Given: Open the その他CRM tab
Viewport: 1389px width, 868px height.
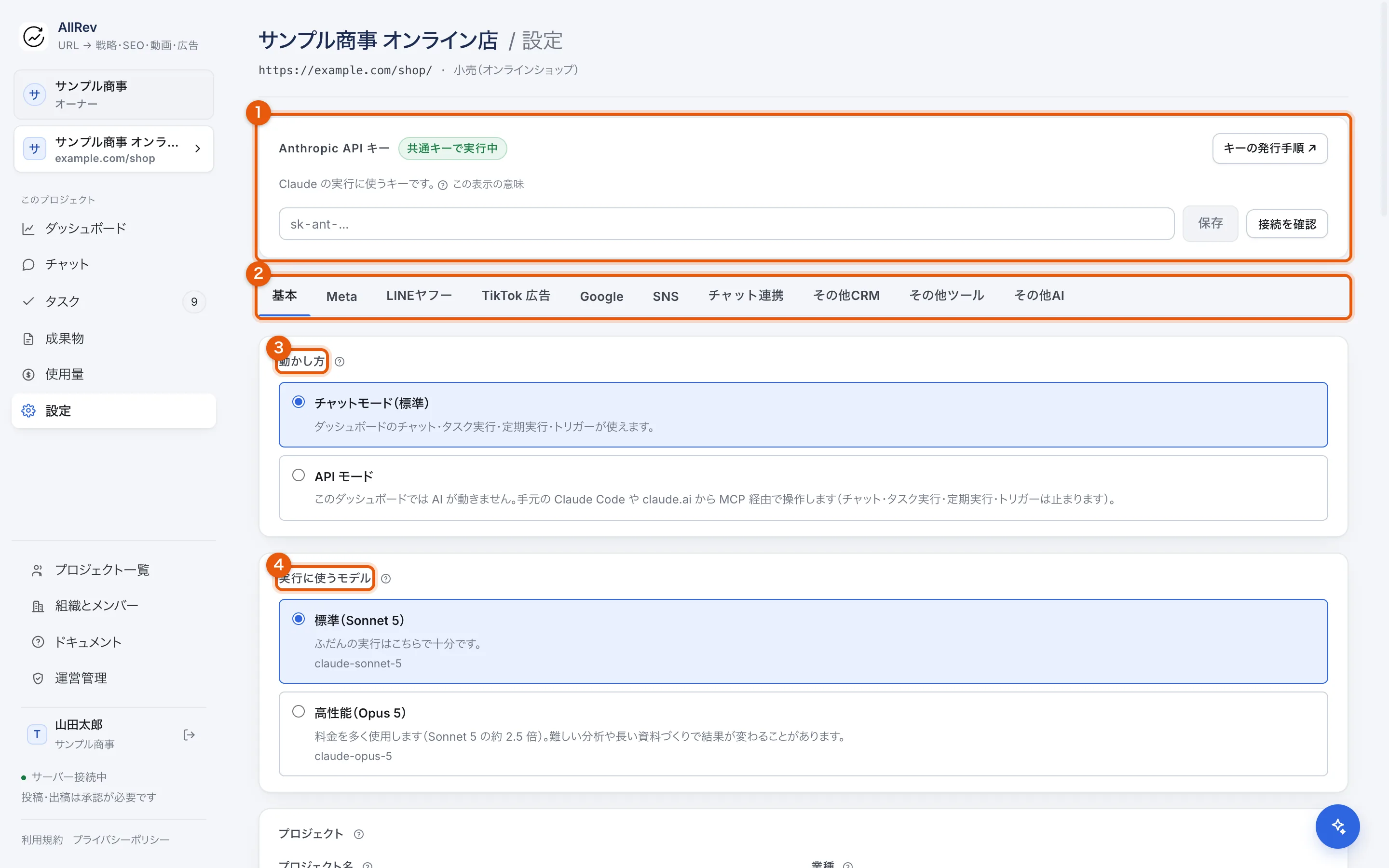Looking at the screenshot, I should point(846,296).
